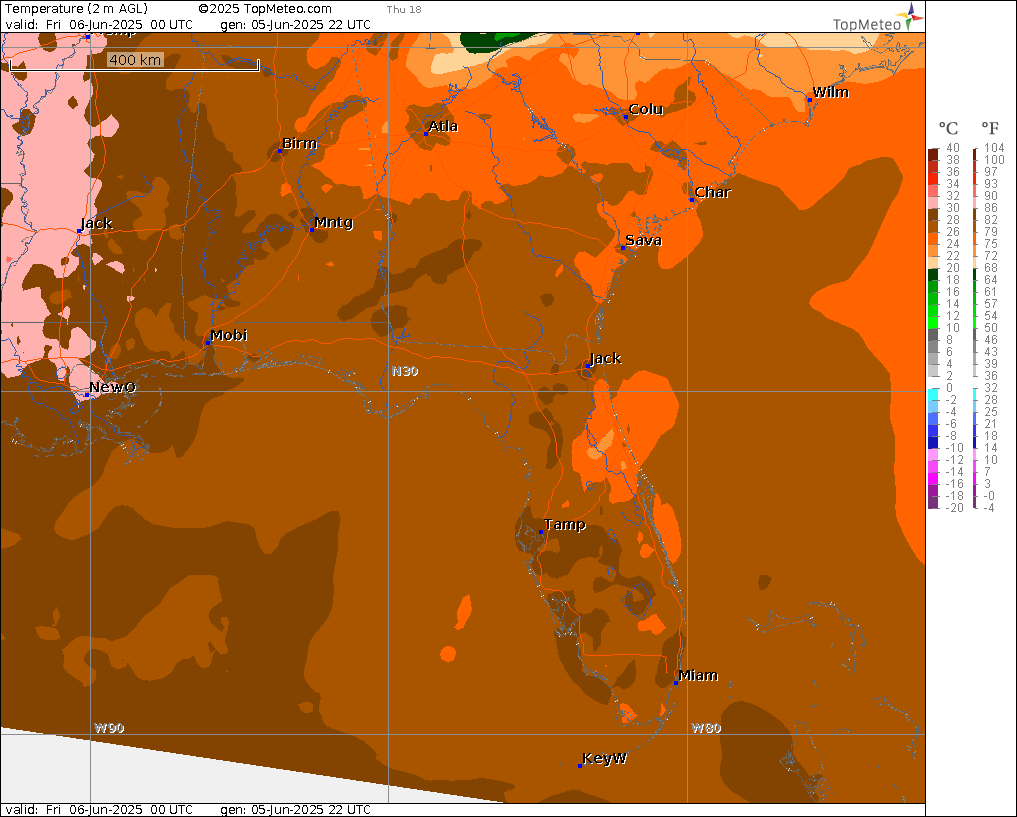Click the °F legend column heading
This screenshot has height=817, width=1017.
click(990, 128)
